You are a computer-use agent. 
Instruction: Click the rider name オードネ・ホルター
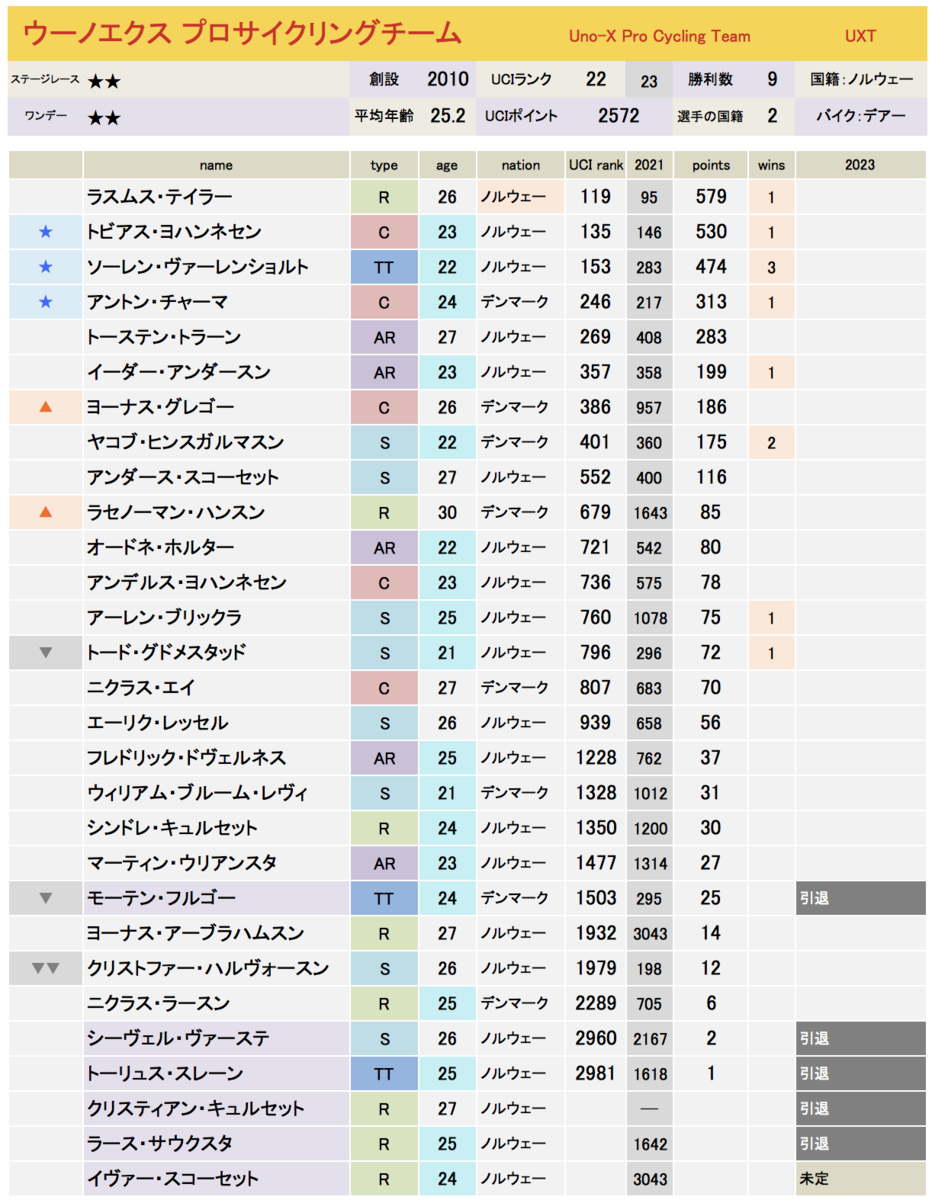click(x=161, y=547)
